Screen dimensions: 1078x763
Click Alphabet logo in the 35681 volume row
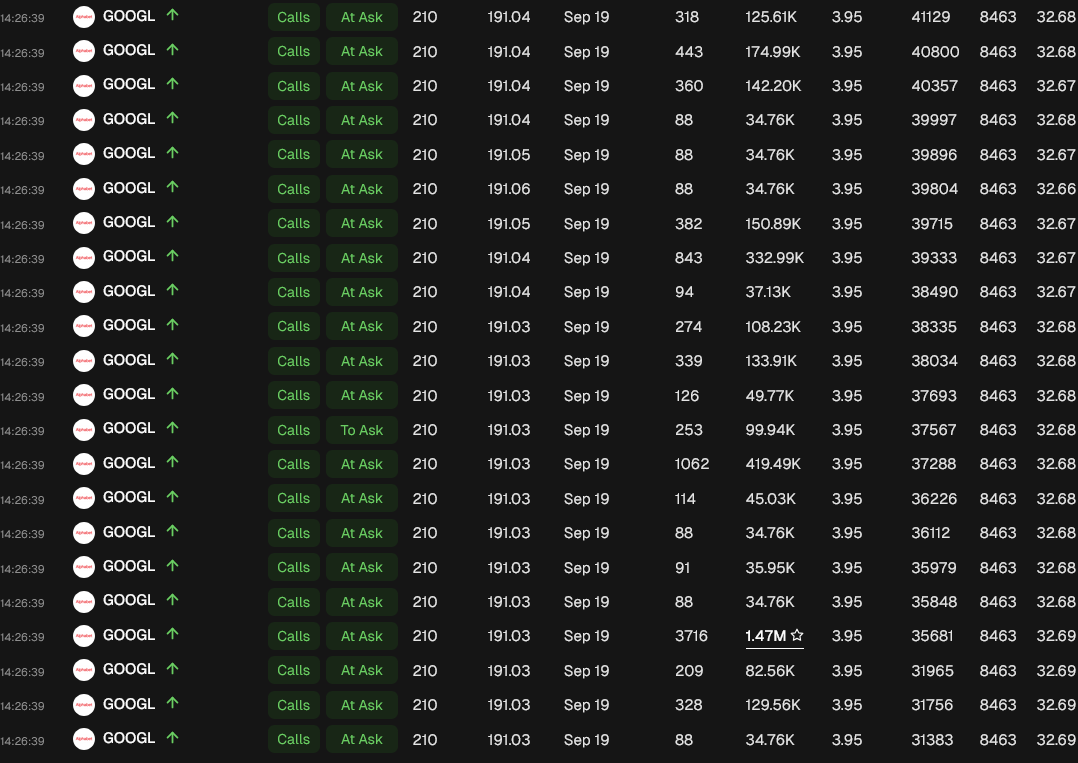pyautogui.click(x=84, y=635)
